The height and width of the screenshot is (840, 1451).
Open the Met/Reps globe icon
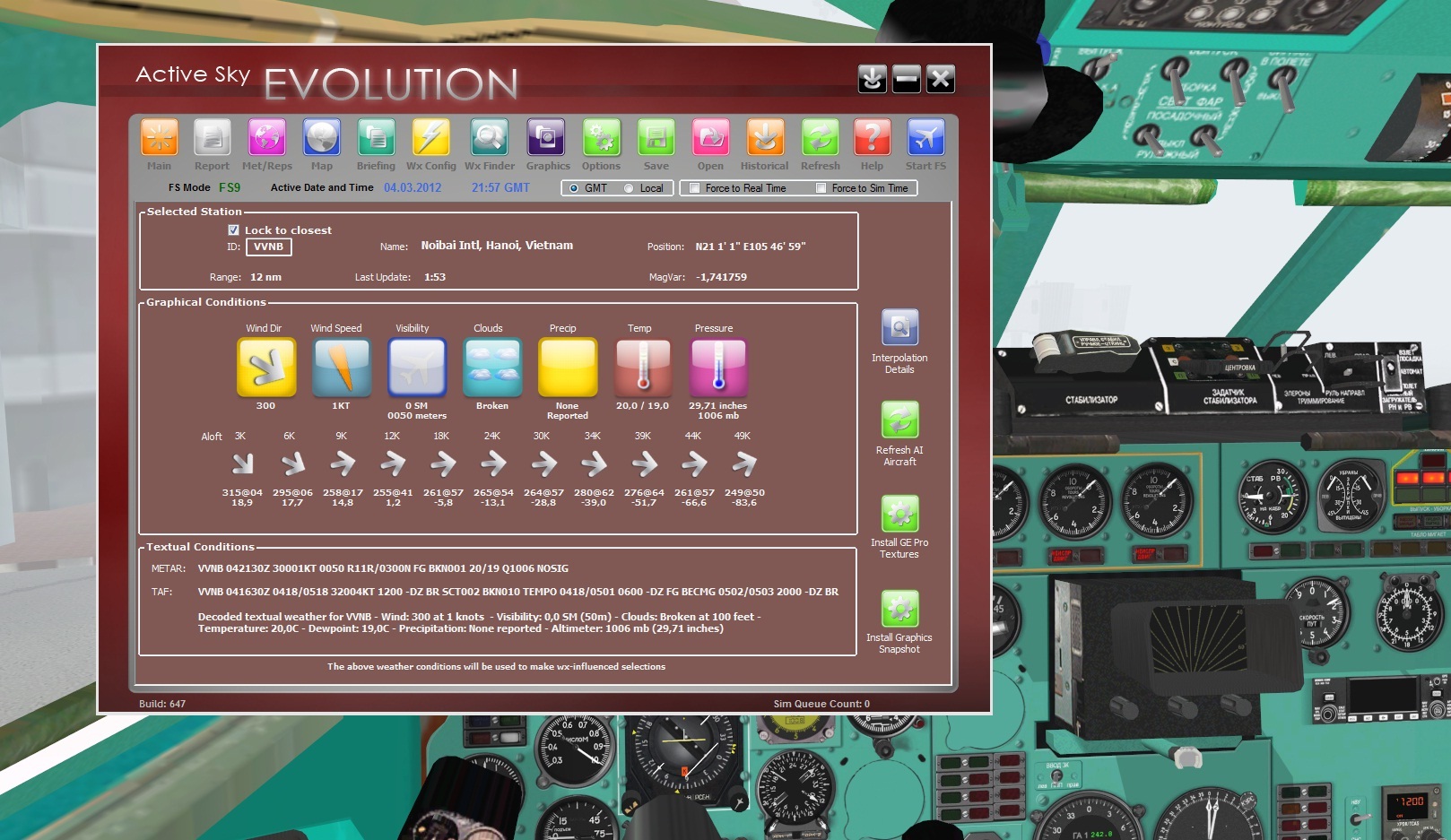[267, 138]
